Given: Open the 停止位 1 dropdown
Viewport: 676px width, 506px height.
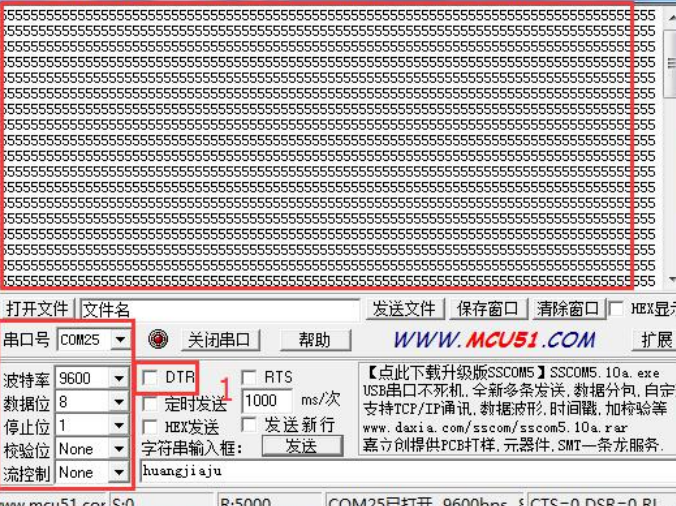Looking at the screenshot, I should coord(119,426).
